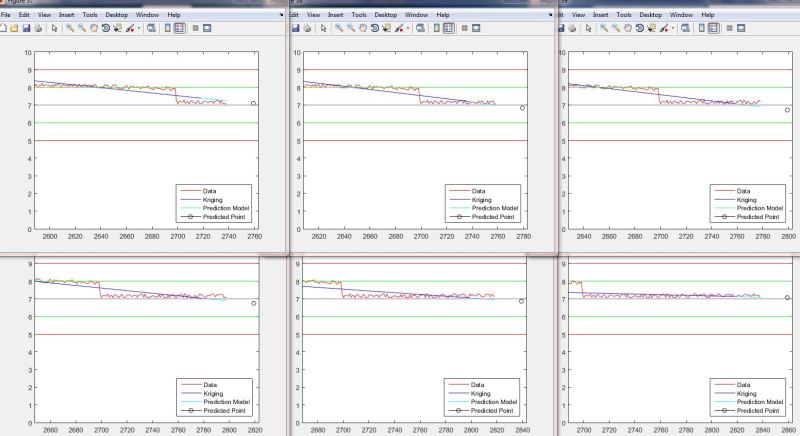Click Insert Colorbar icon in left figure toolbar
The image size is (800, 436).
pos(167,28)
